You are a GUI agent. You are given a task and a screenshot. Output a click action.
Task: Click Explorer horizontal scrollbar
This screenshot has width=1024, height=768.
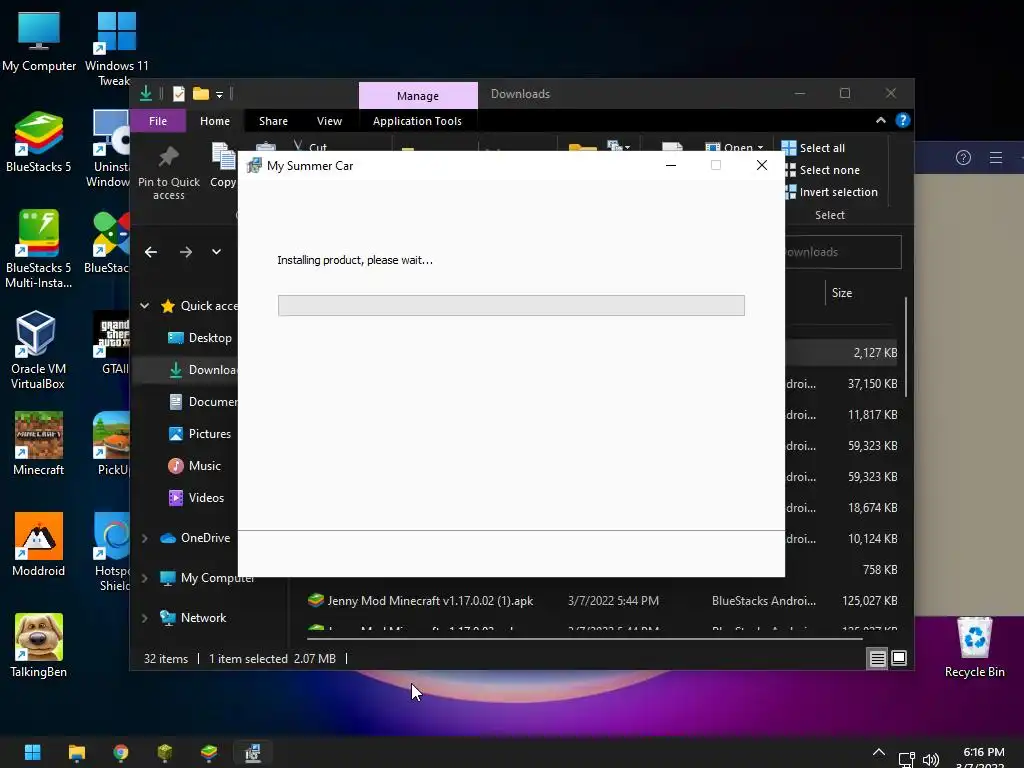click(x=584, y=639)
